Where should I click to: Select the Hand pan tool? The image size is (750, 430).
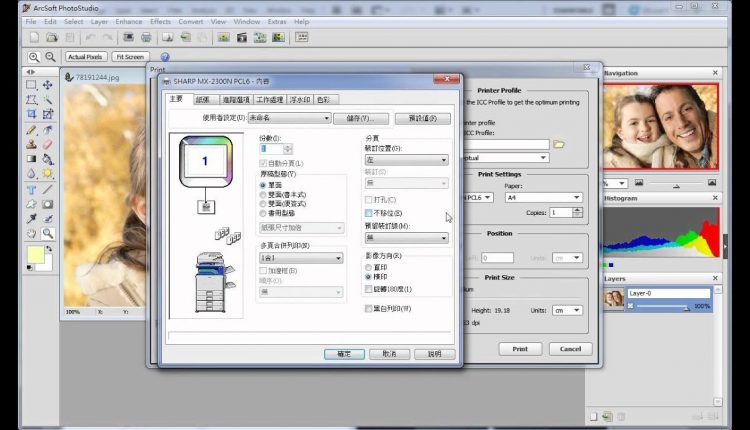click(31, 233)
